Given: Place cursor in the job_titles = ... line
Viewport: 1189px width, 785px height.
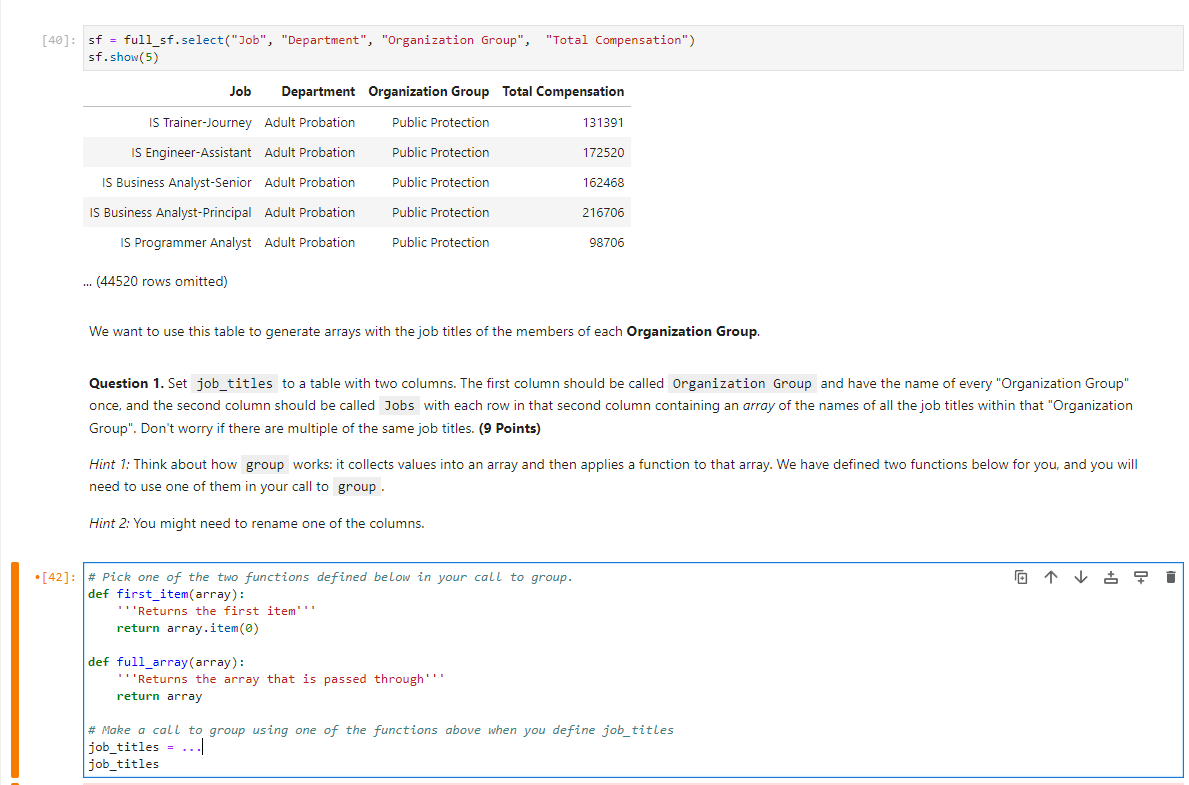Looking at the screenshot, I should pyautogui.click(x=146, y=747).
